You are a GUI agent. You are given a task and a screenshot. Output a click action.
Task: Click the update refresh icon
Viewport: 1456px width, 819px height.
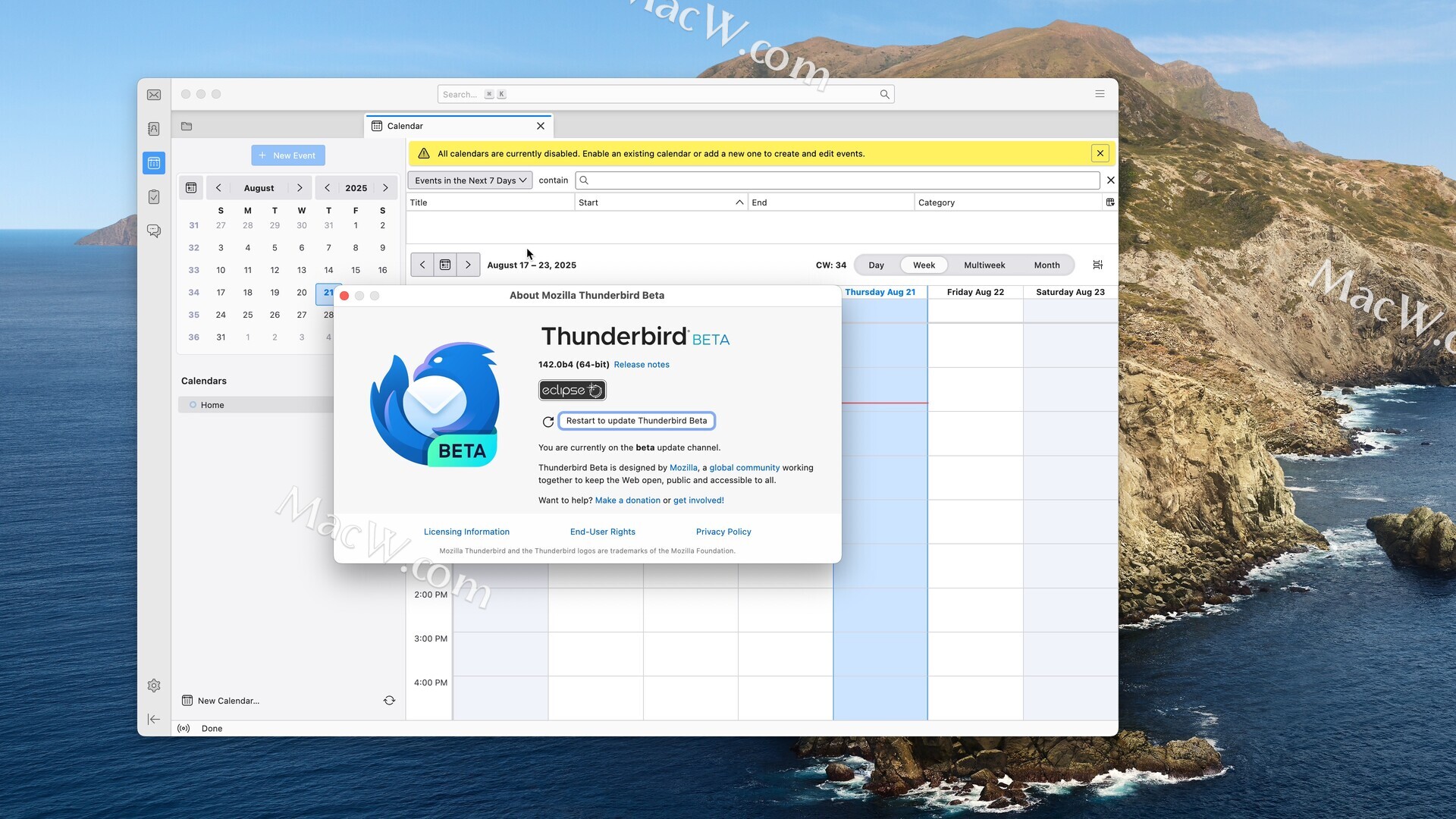point(548,422)
